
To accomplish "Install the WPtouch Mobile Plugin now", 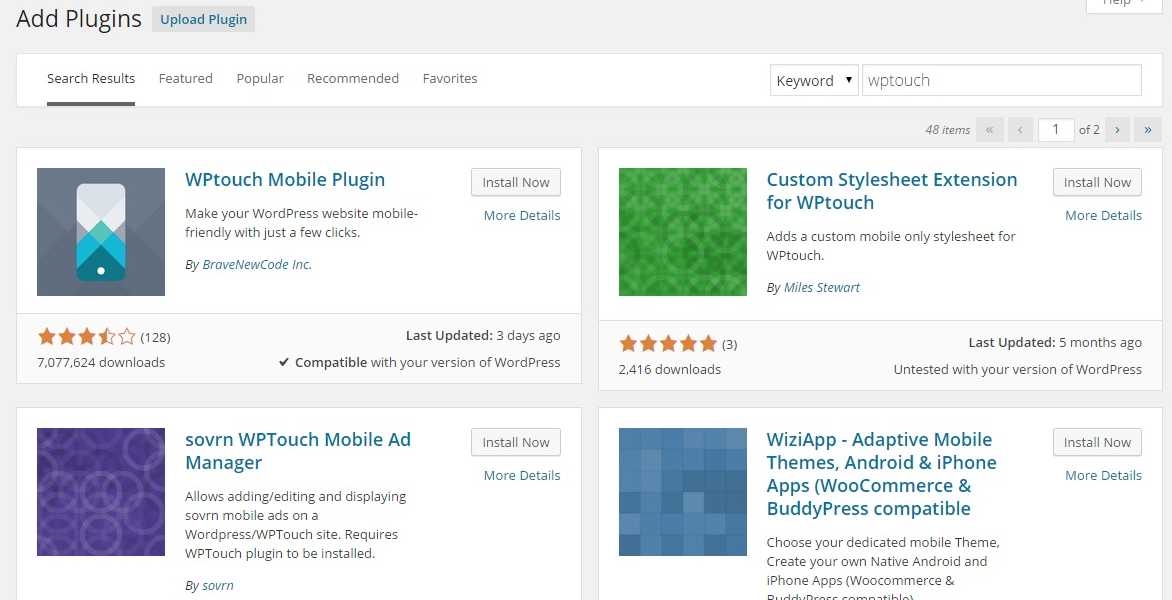I will [x=515, y=182].
